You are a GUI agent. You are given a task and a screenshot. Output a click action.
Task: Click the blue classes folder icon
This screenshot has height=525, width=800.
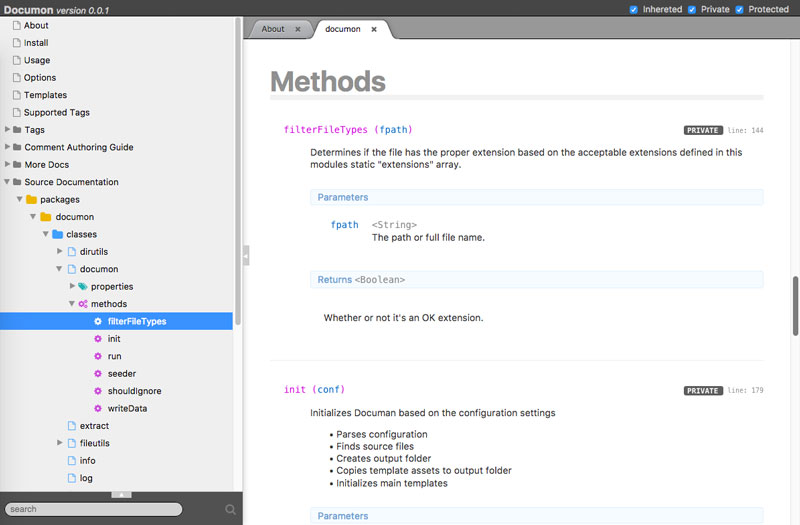coord(57,234)
